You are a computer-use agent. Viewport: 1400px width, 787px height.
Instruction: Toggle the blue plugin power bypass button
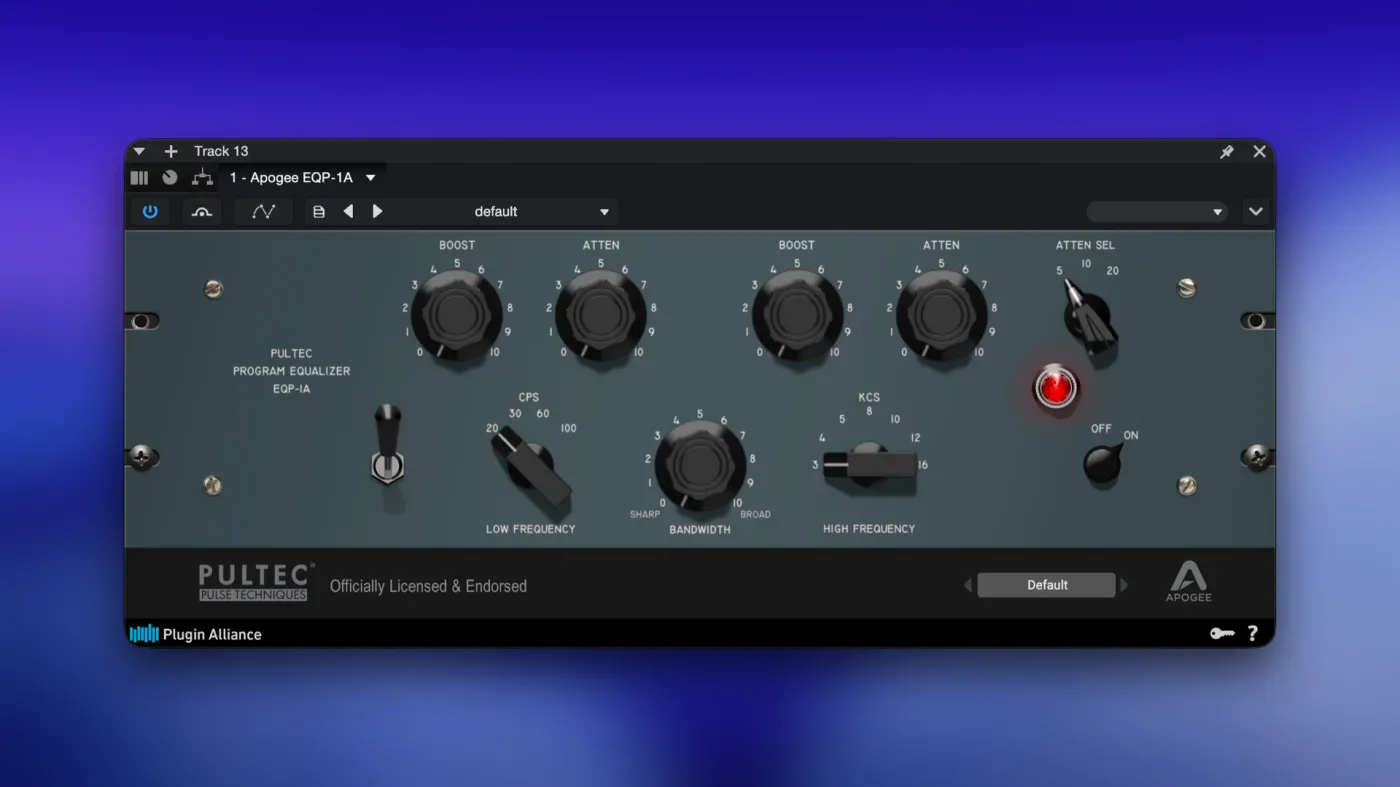(x=150, y=212)
